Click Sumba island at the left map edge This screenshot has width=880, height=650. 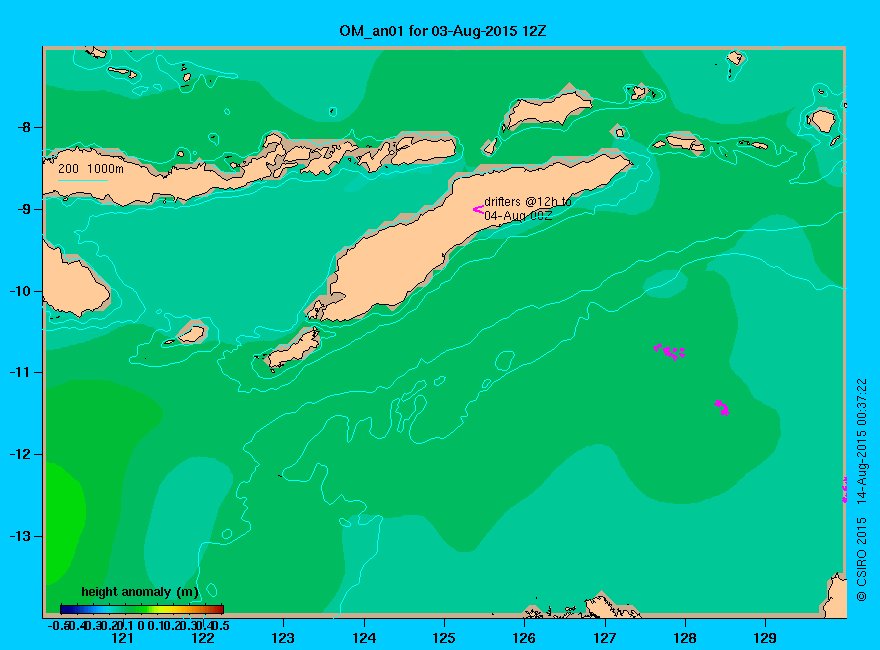click(73, 283)
